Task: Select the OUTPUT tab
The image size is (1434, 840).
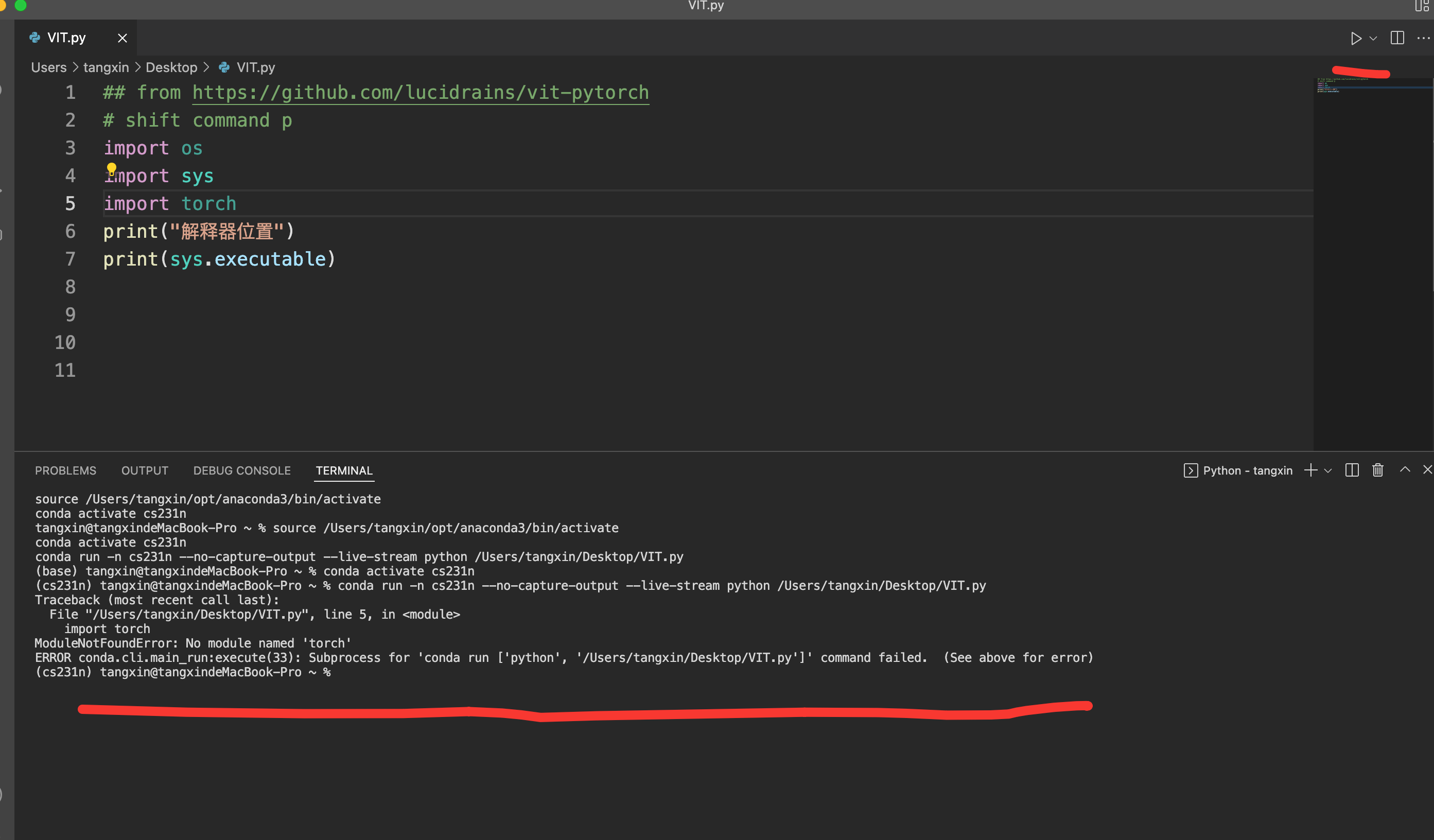Action: 144,470
